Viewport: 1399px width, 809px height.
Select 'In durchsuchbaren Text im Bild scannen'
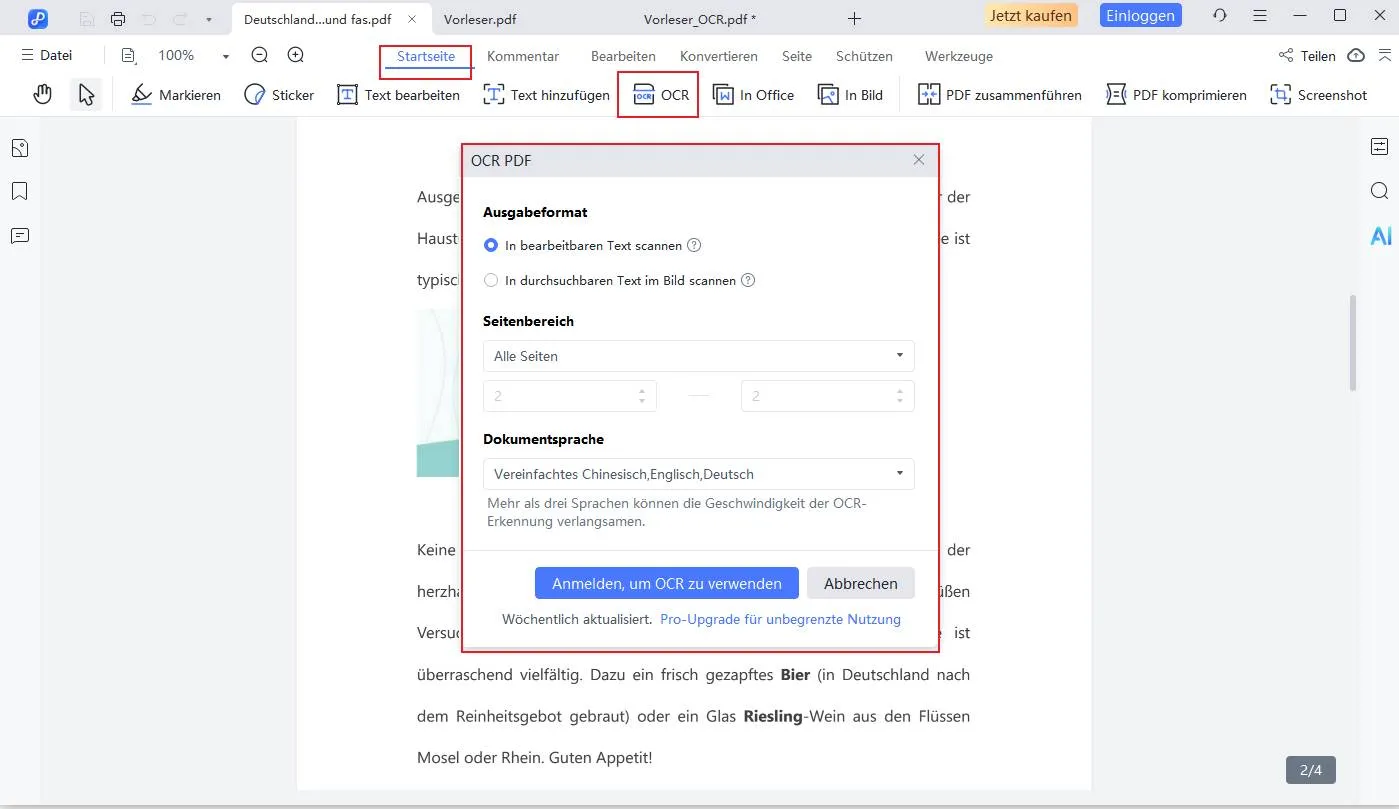[491, 281]
